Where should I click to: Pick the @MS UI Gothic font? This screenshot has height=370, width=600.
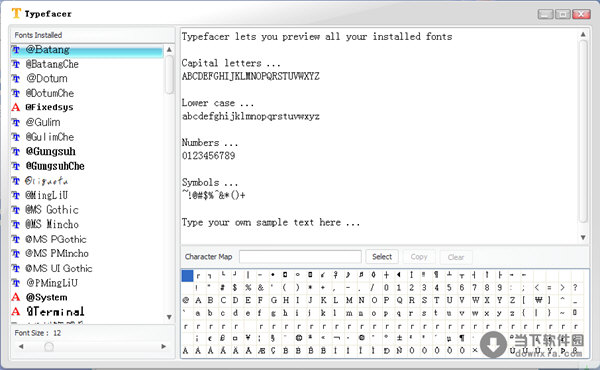(59, 268)
